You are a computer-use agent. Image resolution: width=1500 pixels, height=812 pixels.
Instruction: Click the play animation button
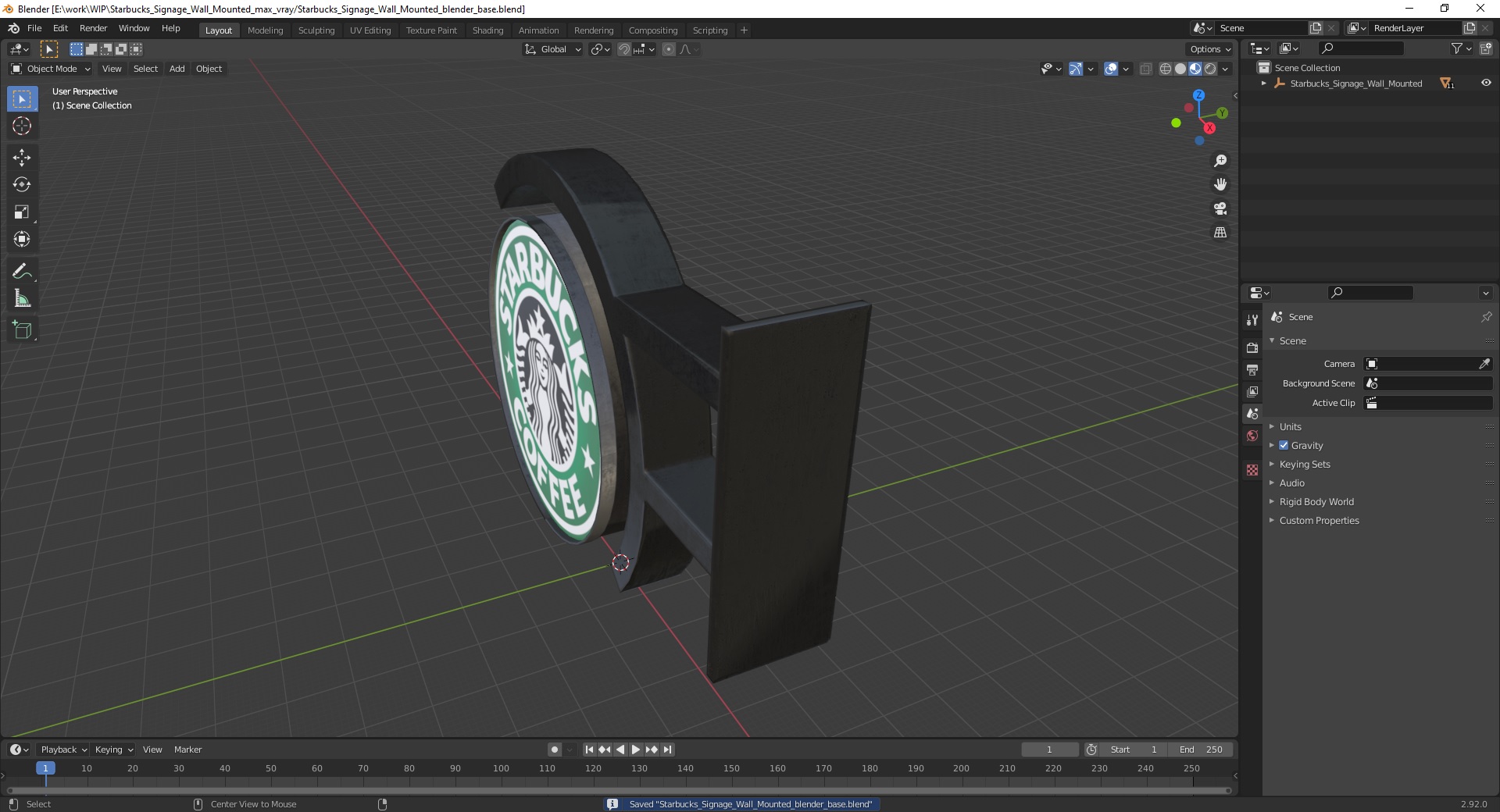click(636, 750)
